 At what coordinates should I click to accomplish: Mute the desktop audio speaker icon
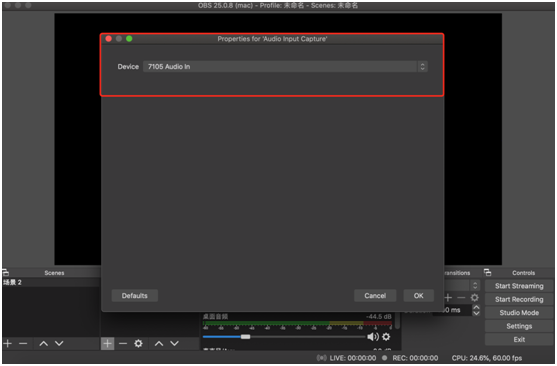coord(372,337)
